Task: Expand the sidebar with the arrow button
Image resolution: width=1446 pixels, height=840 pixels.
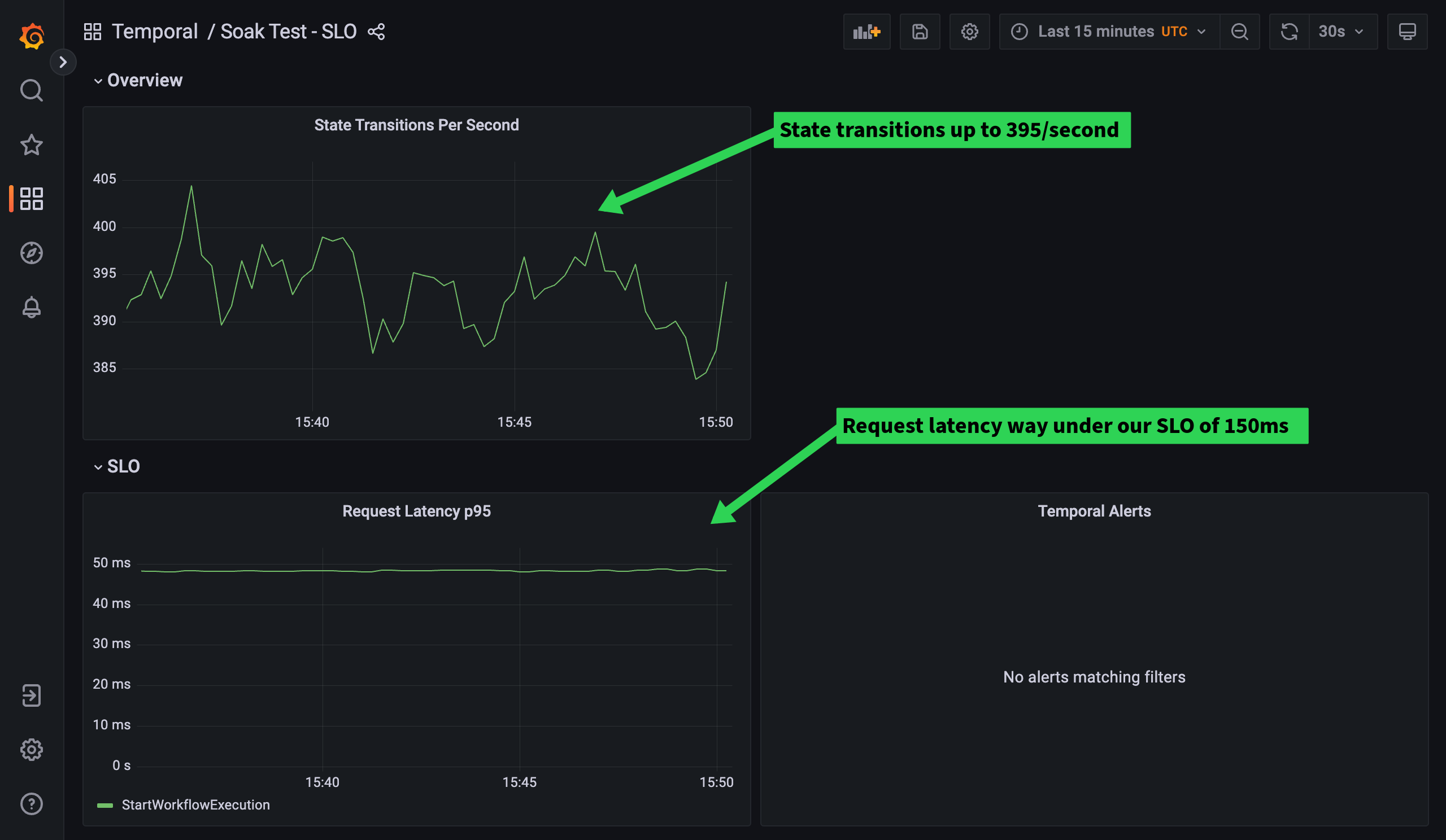Action: point(63,62)
